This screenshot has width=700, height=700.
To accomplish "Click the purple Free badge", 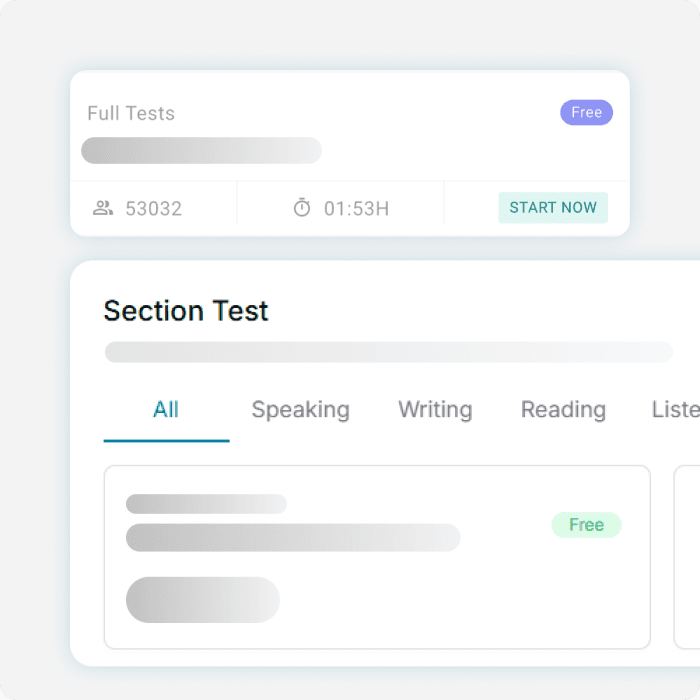I will [x=586, y=113].
